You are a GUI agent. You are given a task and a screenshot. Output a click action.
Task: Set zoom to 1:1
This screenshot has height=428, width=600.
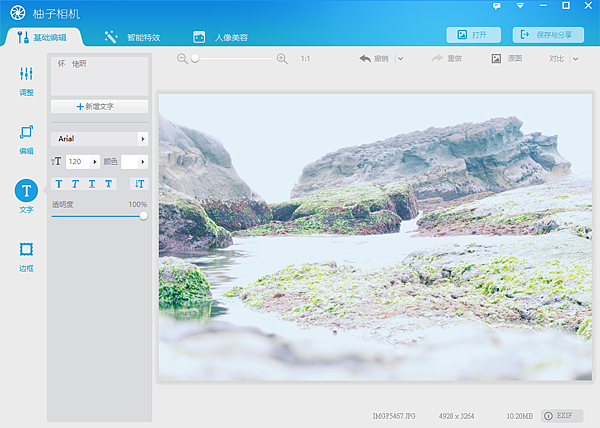click(x=305, y=59)
